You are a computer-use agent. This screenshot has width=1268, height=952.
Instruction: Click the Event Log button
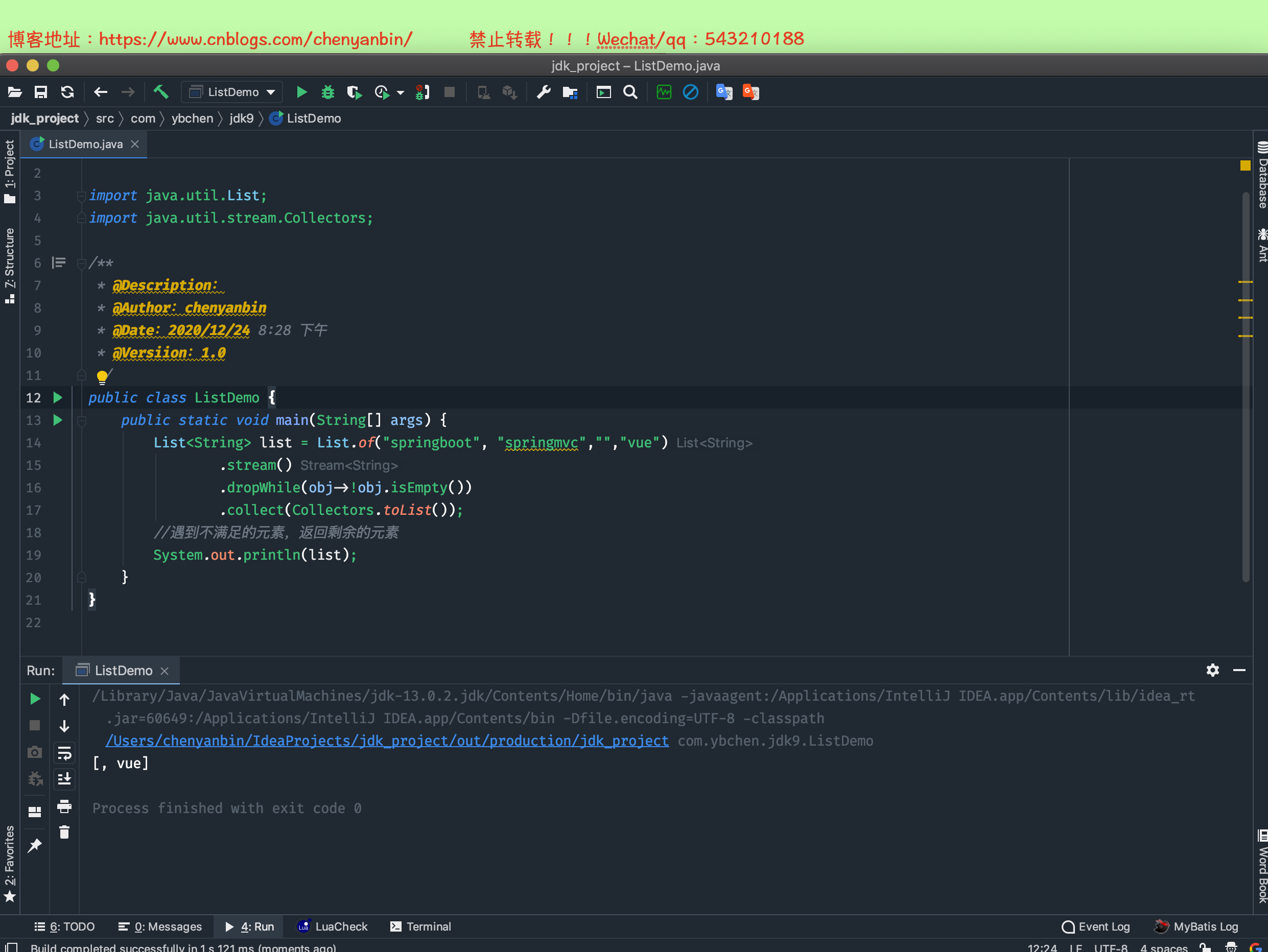(1095, 926)
